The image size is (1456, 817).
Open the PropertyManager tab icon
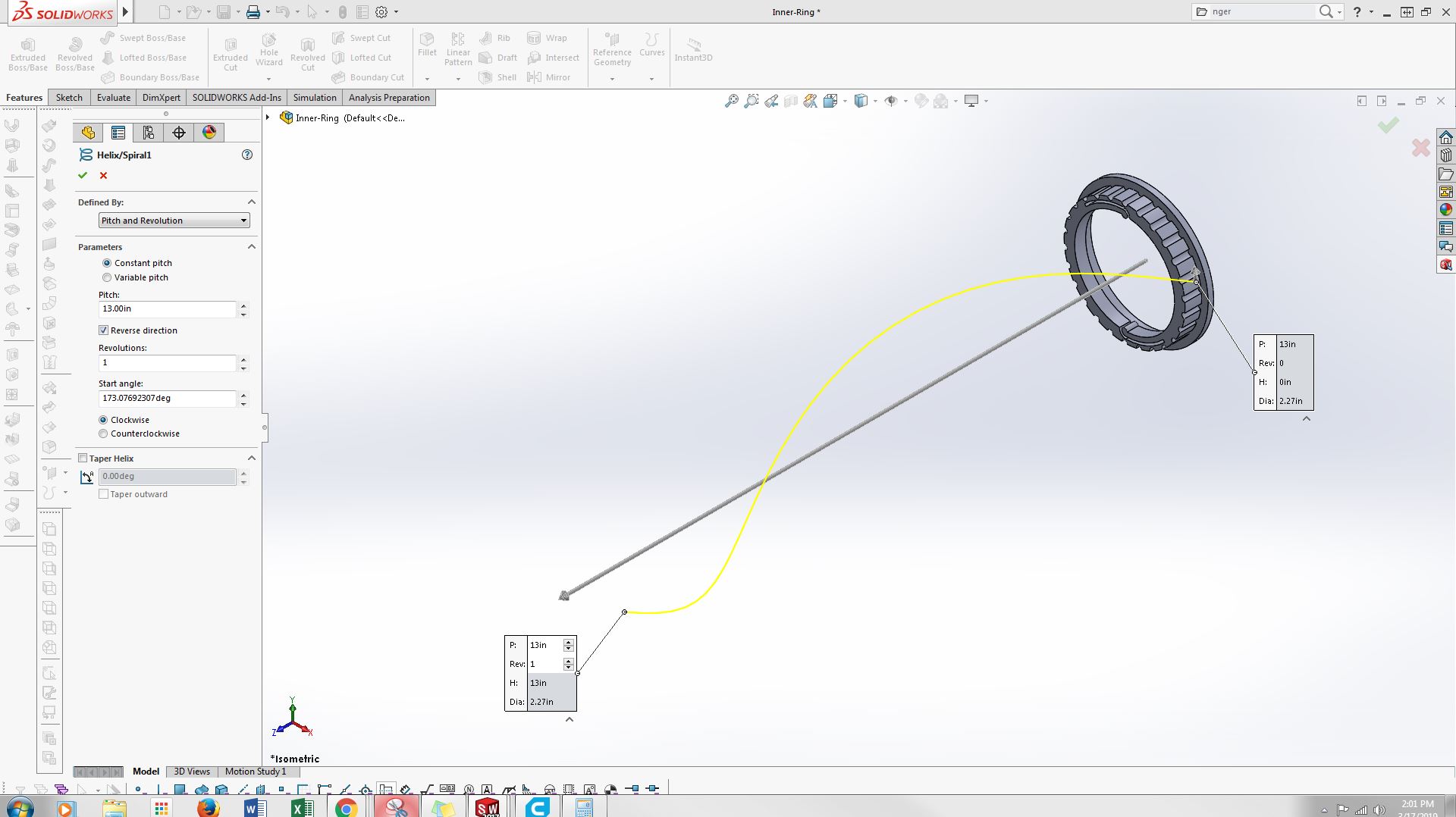pyautogui.click(x=118, y=133)
